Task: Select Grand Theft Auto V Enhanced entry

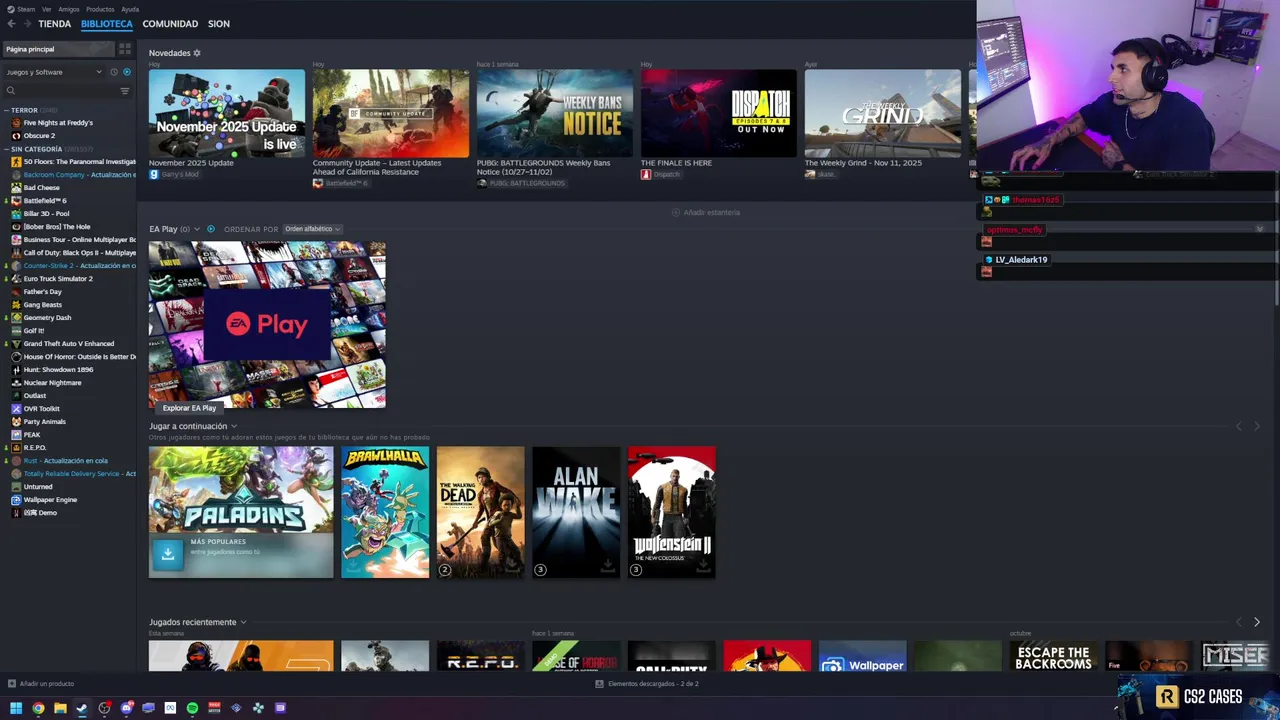Action: [69, 344]
